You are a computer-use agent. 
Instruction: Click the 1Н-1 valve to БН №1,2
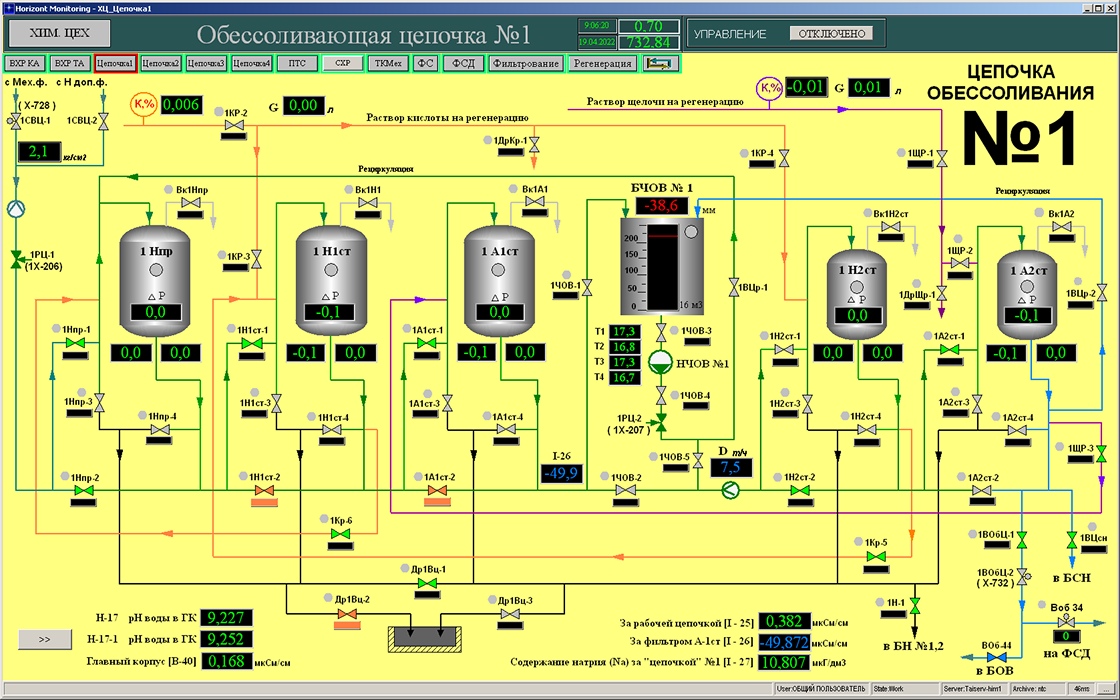click(x=915, y=603)
